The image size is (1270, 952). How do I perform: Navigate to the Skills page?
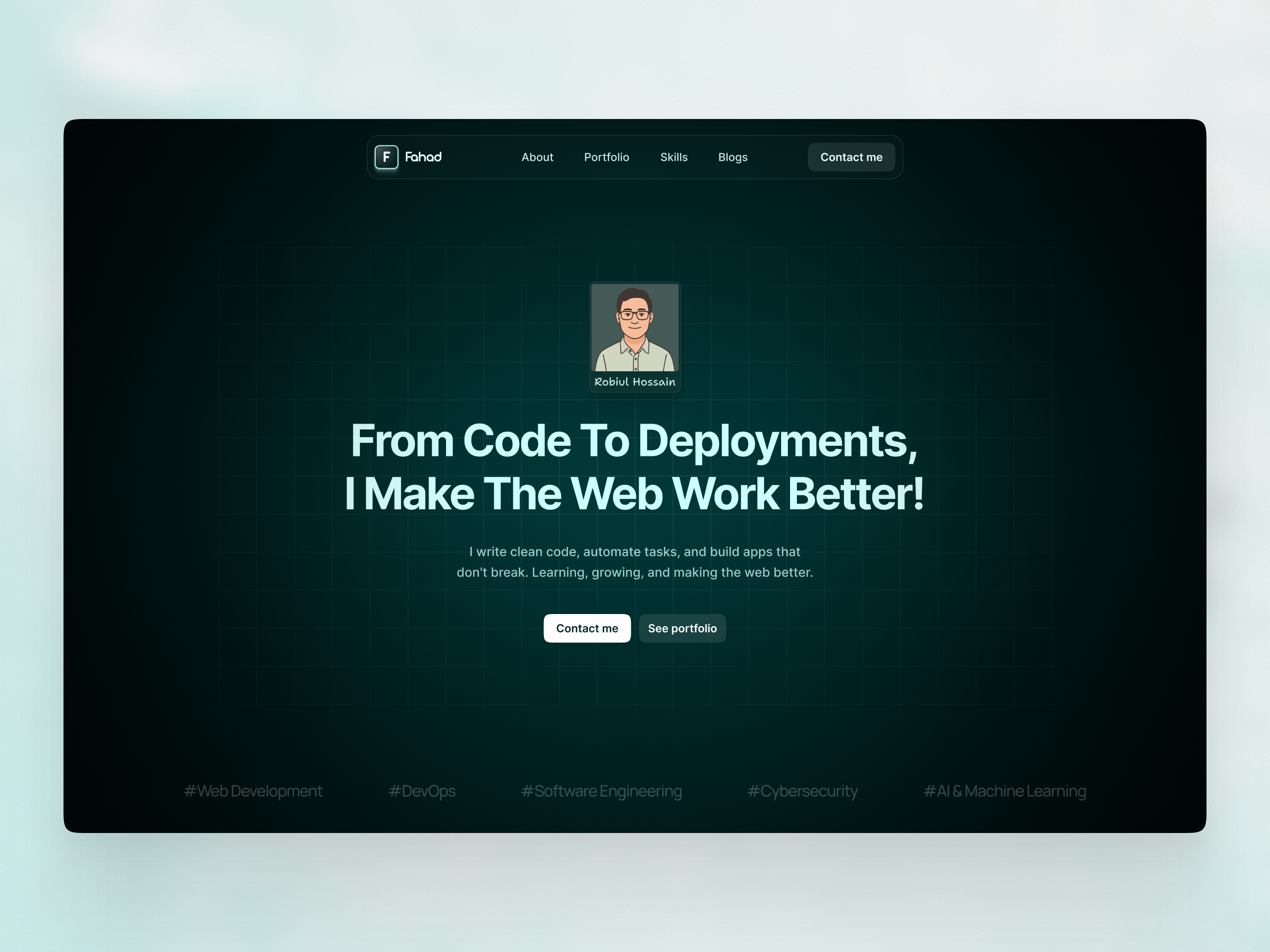(674, 157)
